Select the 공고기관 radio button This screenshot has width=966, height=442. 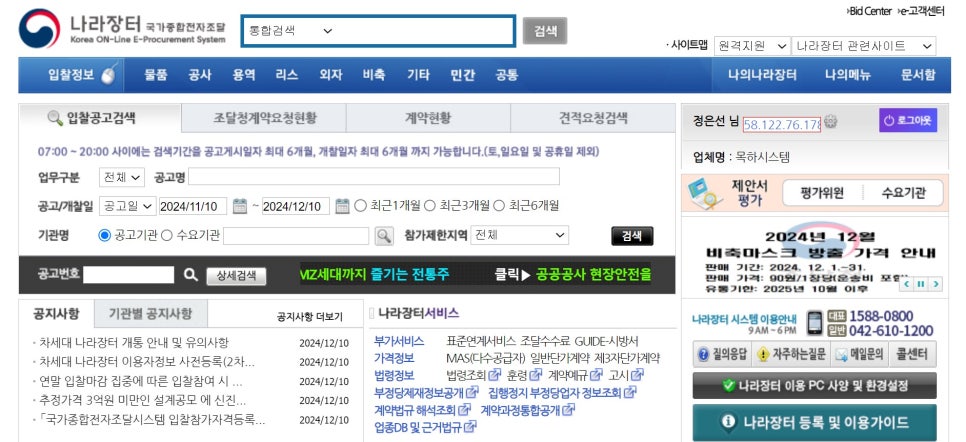pyautogui.click(x=105, y=235)
